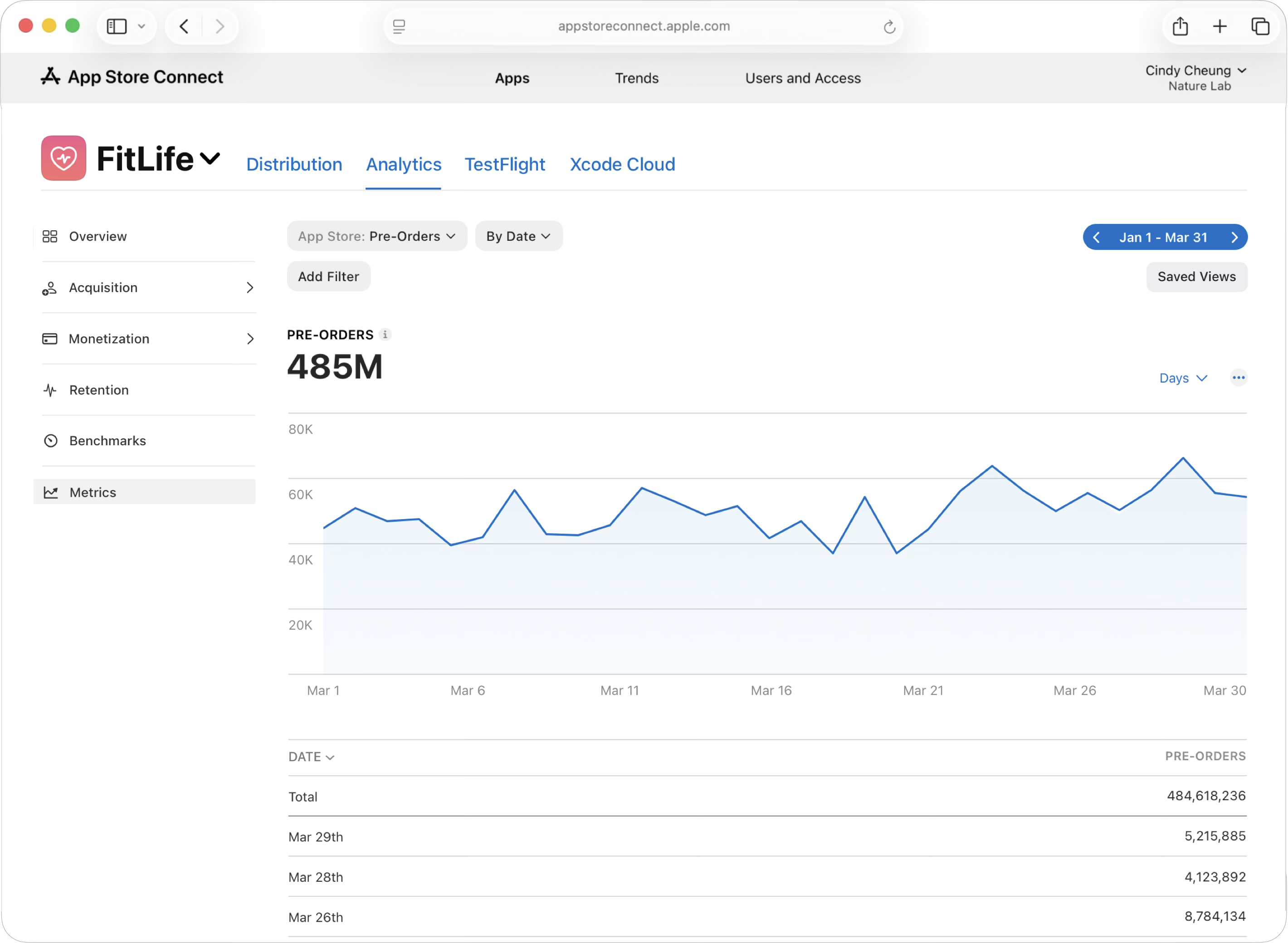
Task: Open the By Date dropdown
Action: [x=518, y=236]
